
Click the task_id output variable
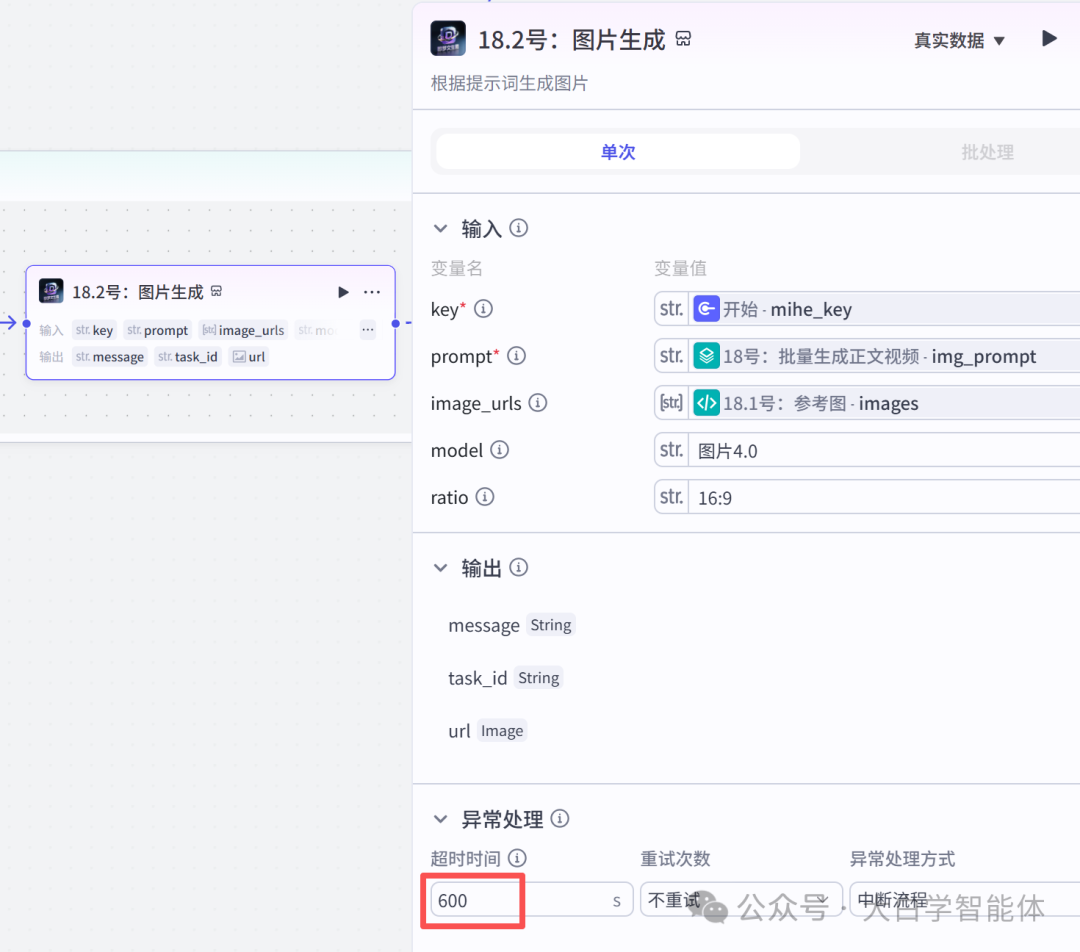click(x=477, y=679)
